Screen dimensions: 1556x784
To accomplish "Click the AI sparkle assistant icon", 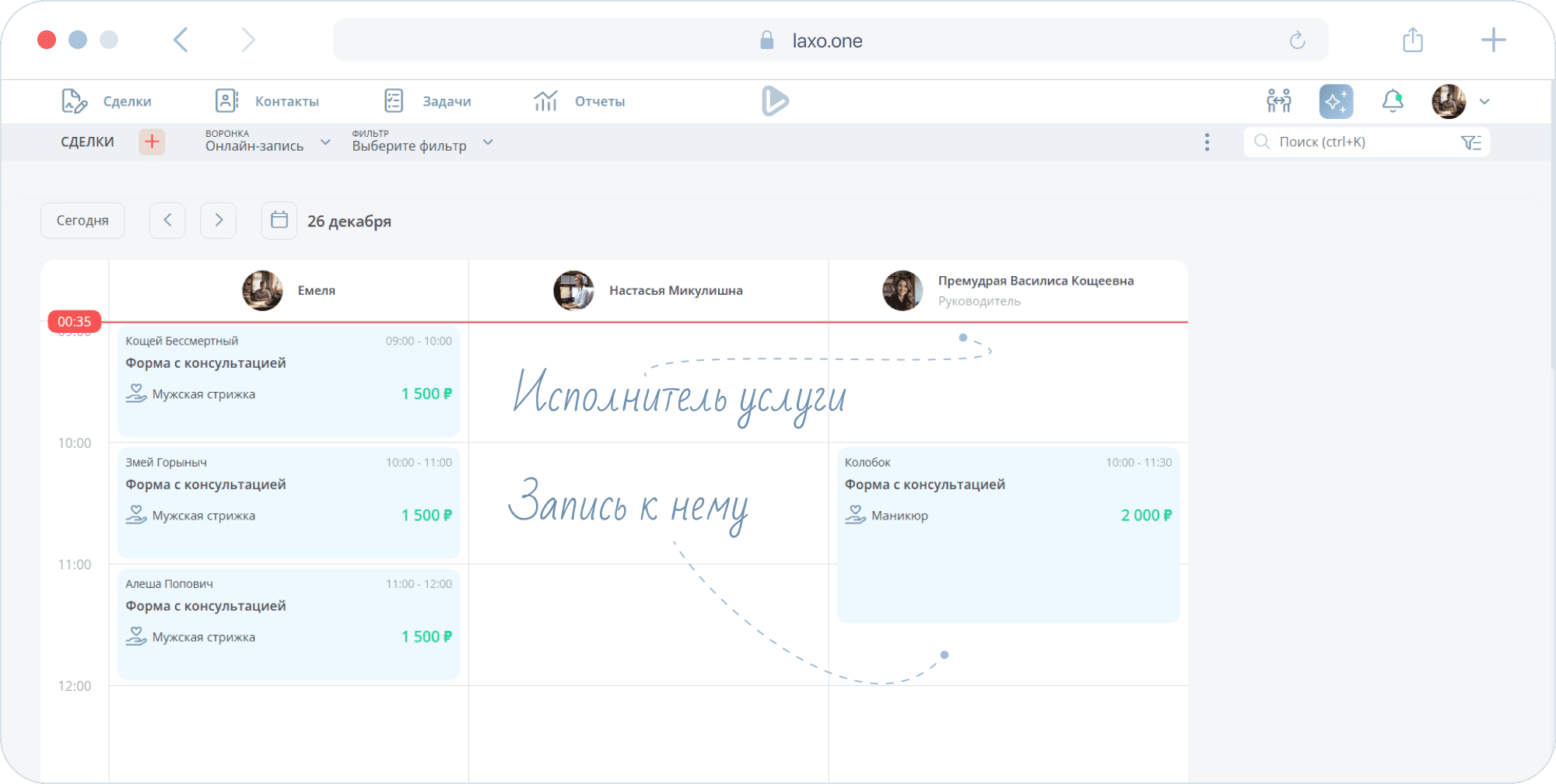I will point(1336,101).
